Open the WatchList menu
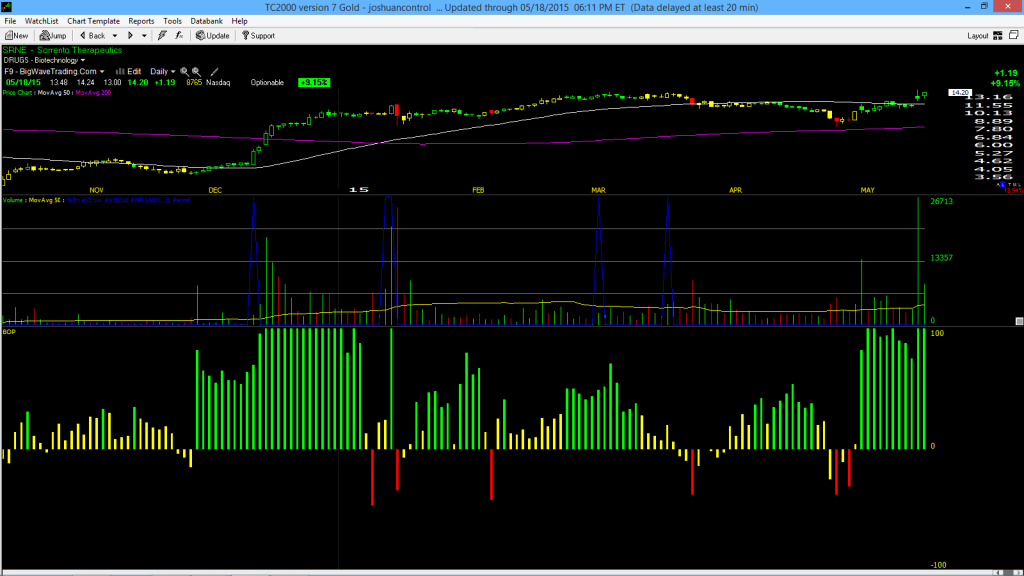 pyautogui.click(x=41, y=21)
